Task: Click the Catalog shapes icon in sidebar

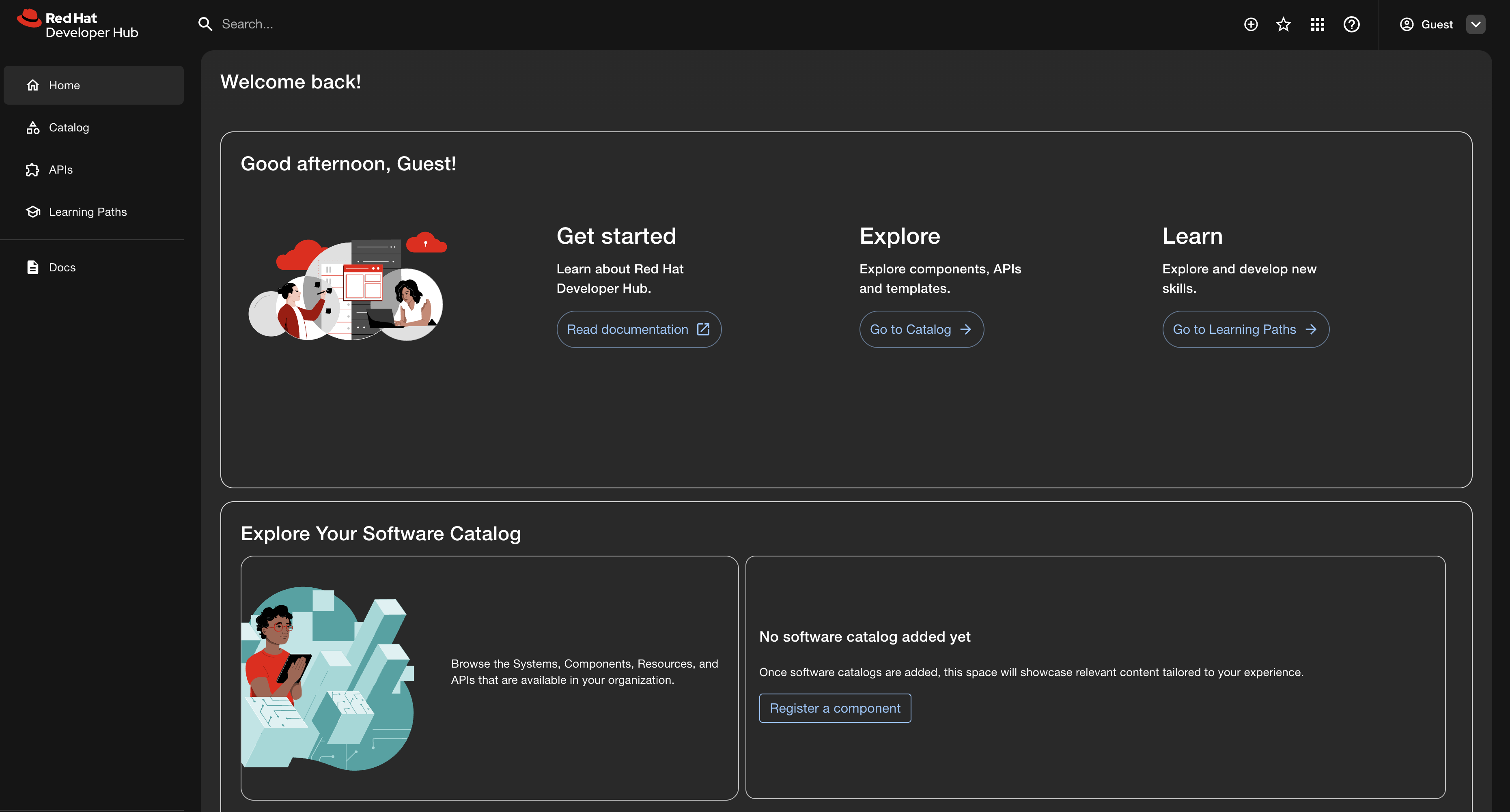Action: tap(33, 127)
